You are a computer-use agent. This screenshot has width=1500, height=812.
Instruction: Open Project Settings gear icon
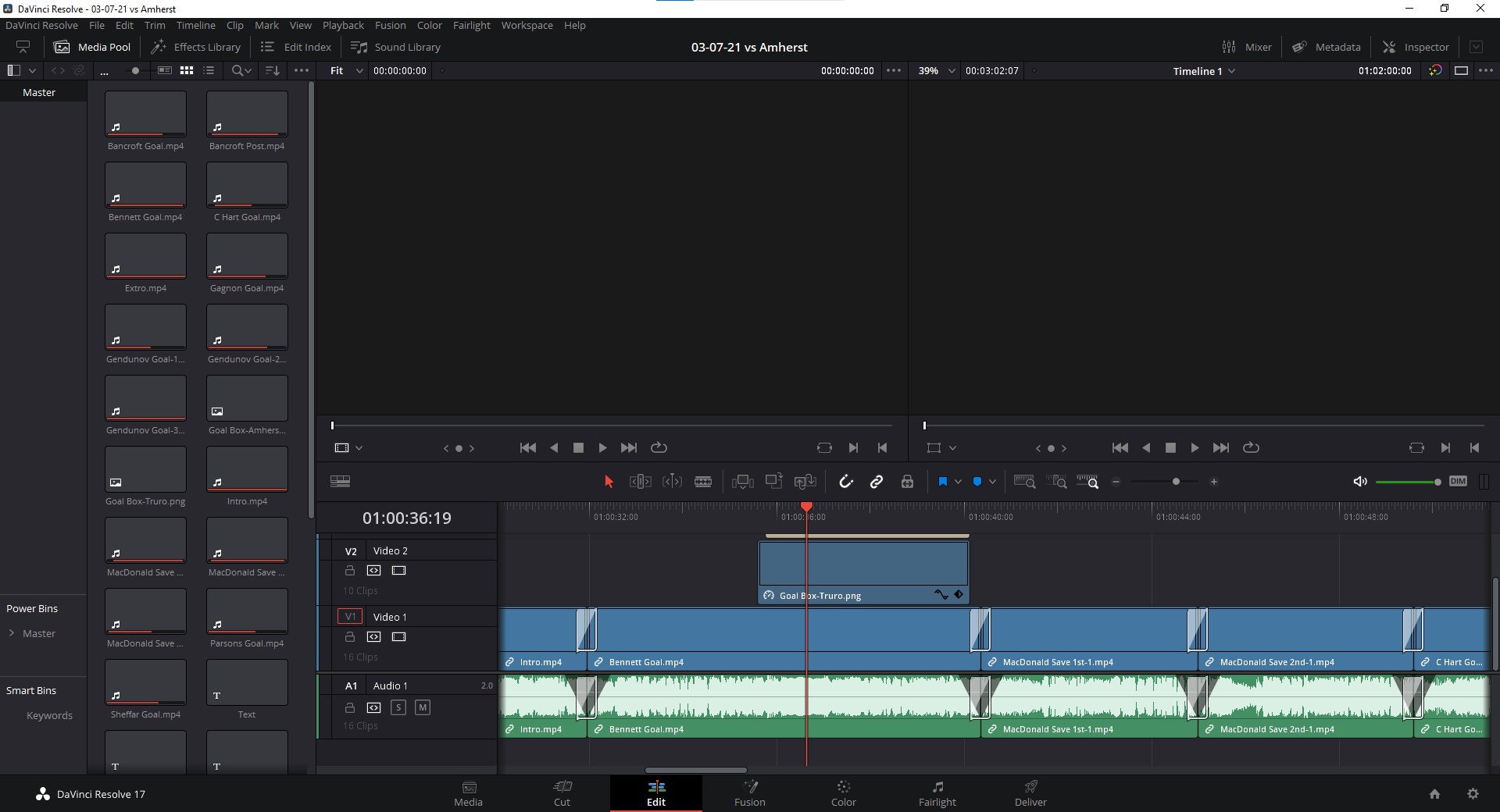[x=1473, y=793]
